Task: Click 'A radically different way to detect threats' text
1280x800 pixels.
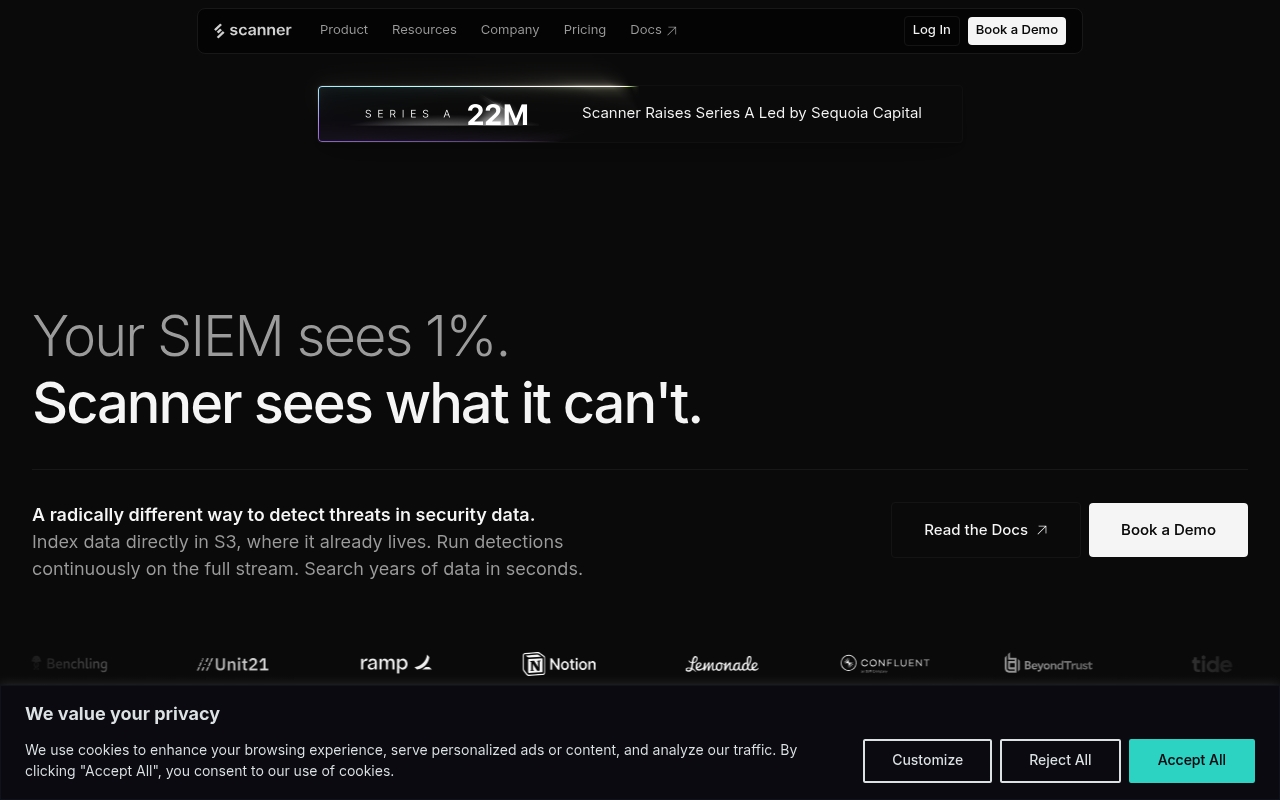Action: coord(283,515)
